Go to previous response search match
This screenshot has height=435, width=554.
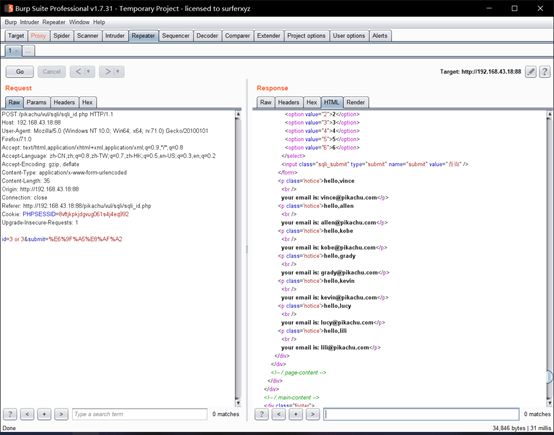tap(279, 414)
